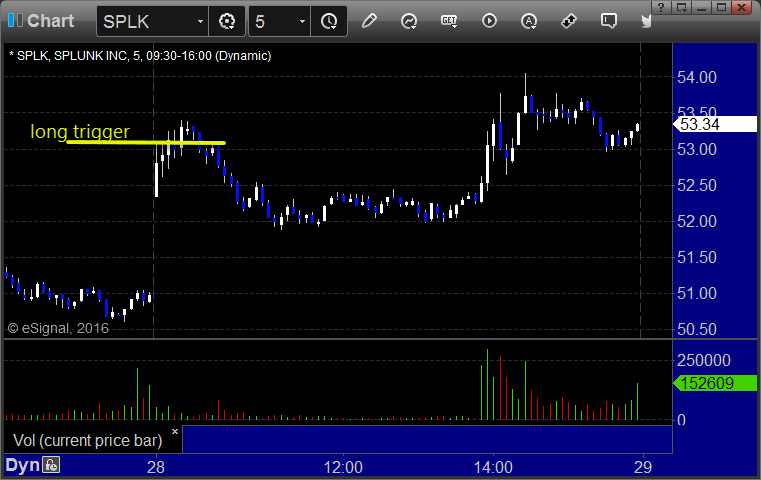The width and height of the screenshot is (761, 480).
Task: Click the 28 date label on time axis
Action: click(156, 467)
